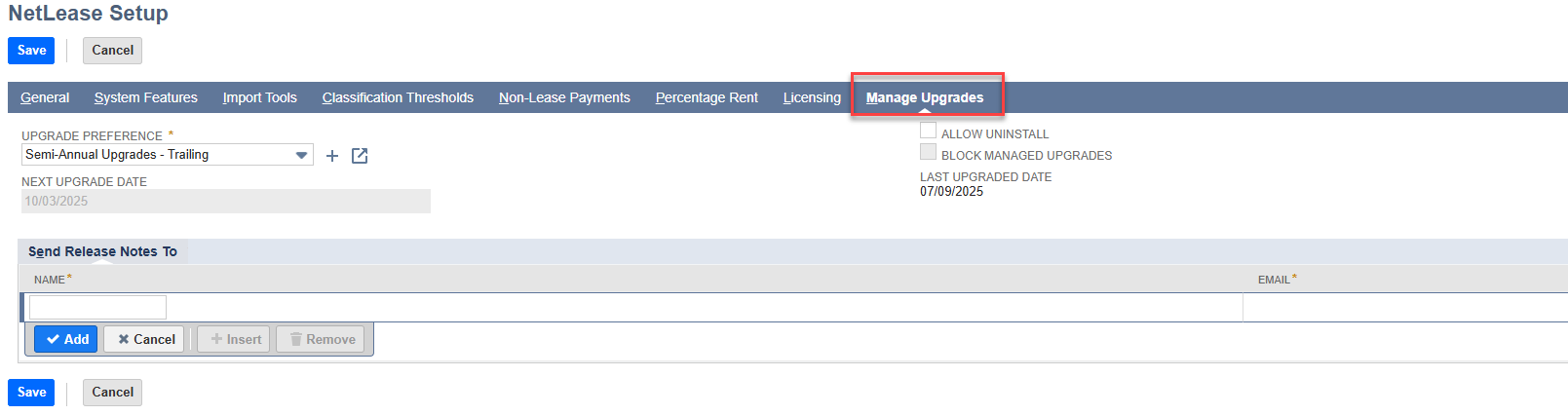Image resolution: width=1568 pixels, height=415 pixels.
Task: Add the release notes recipient row
Action: (x=66, y=339)
